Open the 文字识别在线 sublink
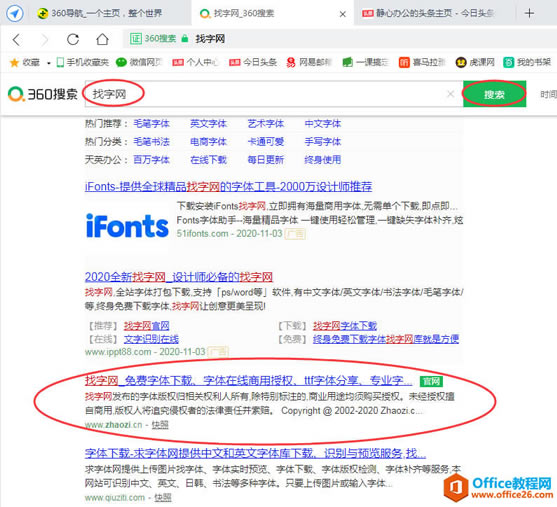 (x=151, y=339)
